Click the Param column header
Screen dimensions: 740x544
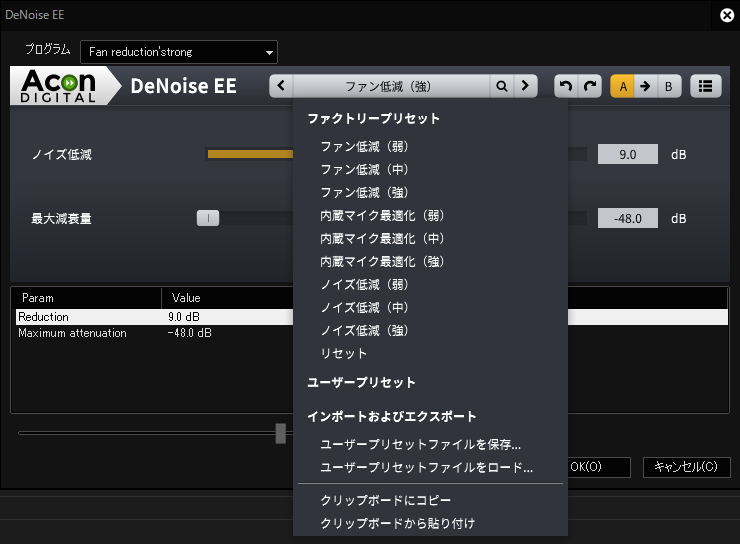(86, 298)
